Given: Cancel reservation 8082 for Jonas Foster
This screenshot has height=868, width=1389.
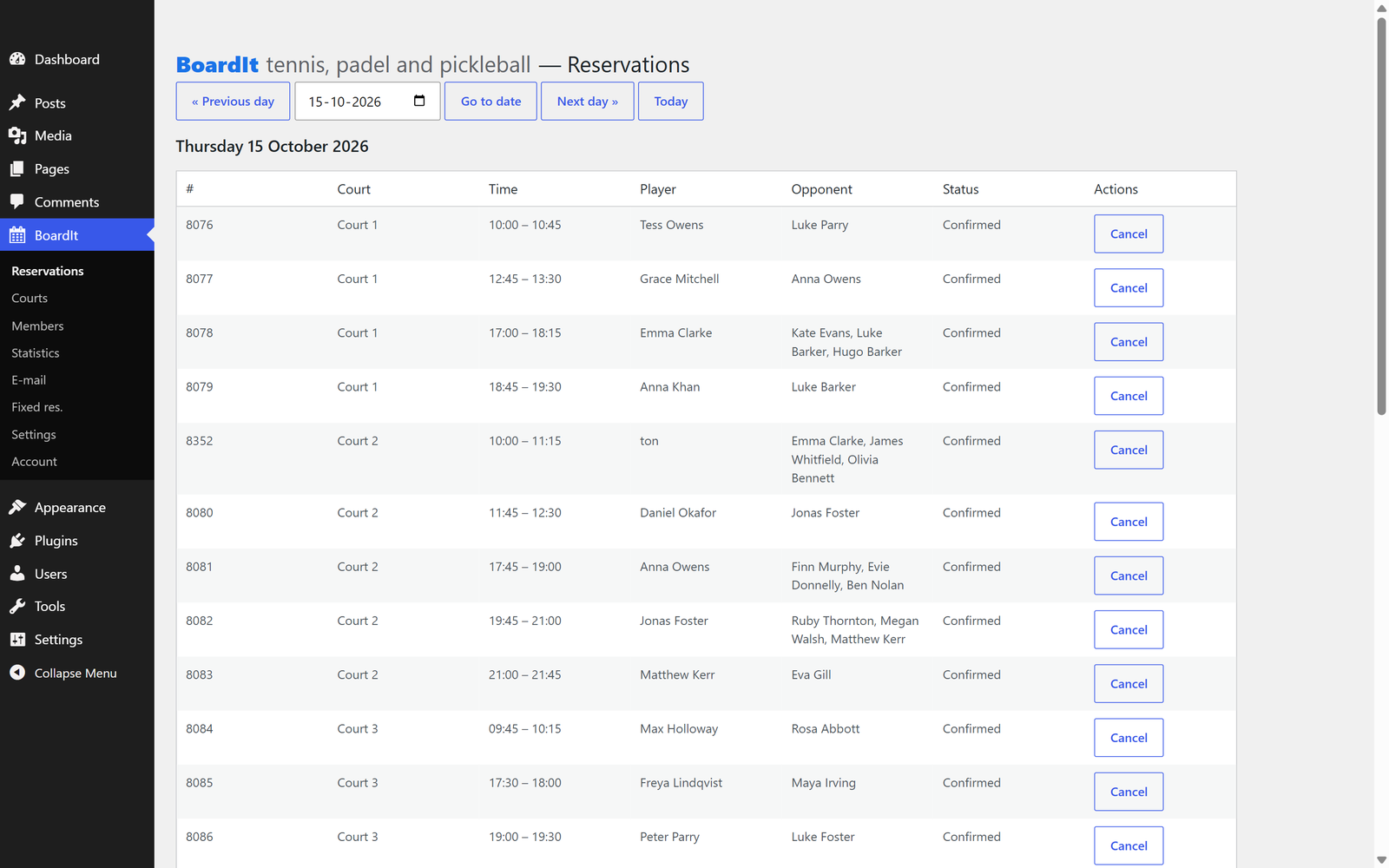Looking at the screenshot, I should pos(1129,629).
